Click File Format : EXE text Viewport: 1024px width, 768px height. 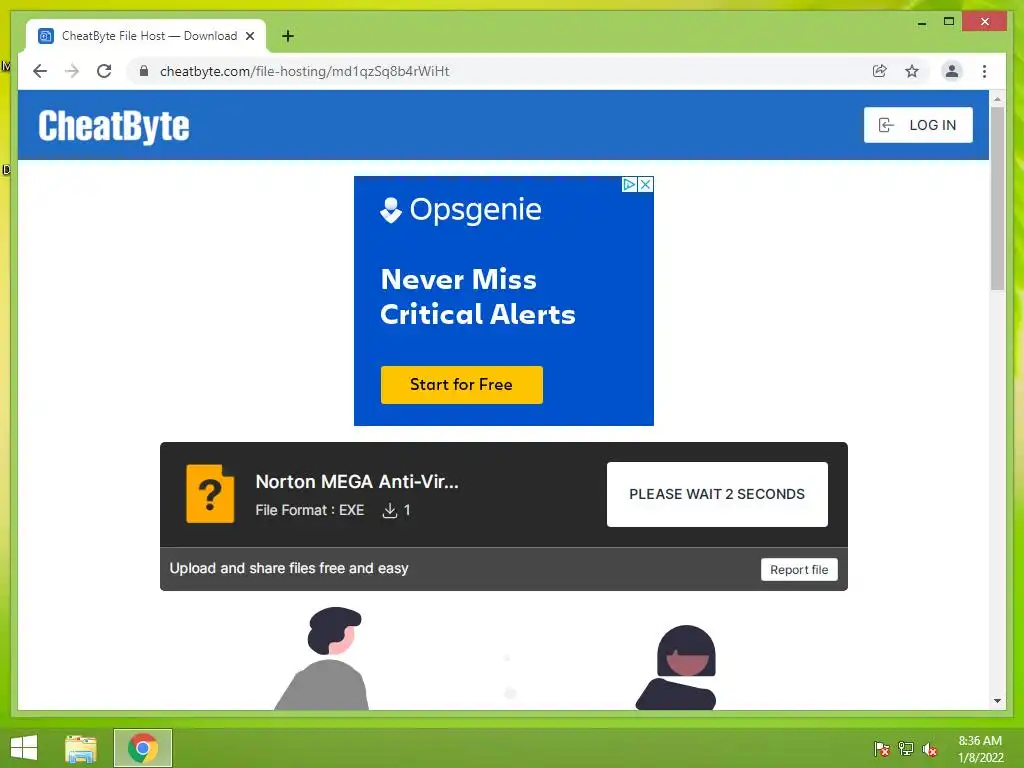310,510
